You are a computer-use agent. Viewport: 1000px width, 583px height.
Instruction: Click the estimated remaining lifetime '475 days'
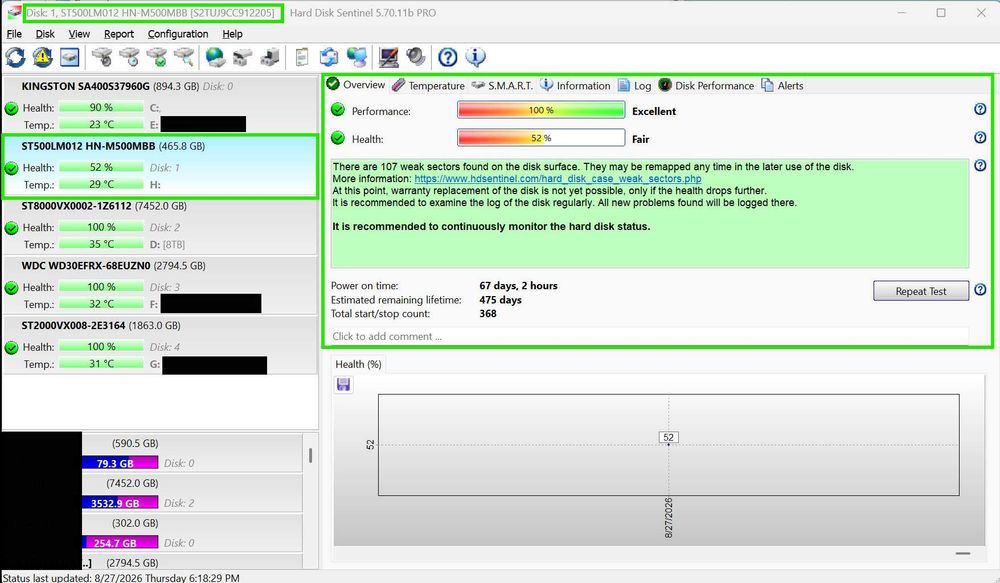[x=500, y=300]
